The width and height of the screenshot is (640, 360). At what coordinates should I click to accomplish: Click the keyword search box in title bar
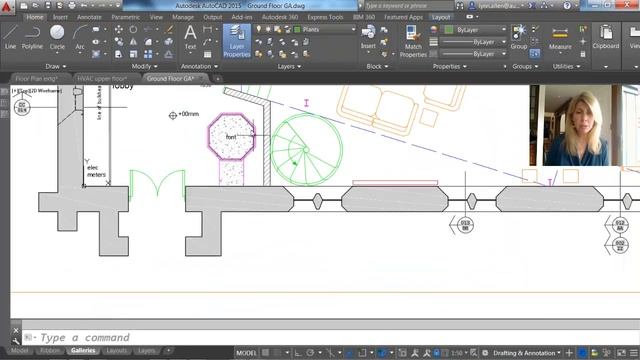[x=408, y=6]
